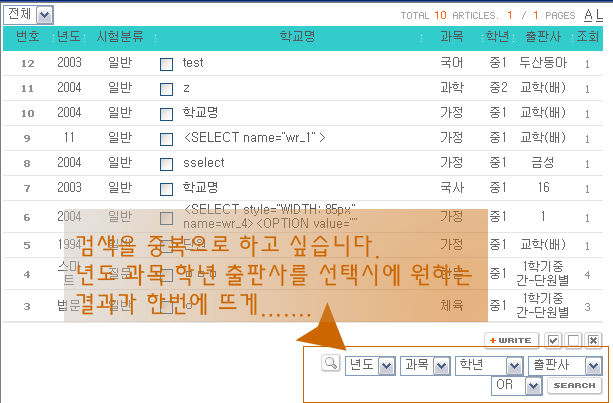Tick checkbox of row 9 SELECT name entry
This screenshot has height=403, width=613.
pos(167,139)
